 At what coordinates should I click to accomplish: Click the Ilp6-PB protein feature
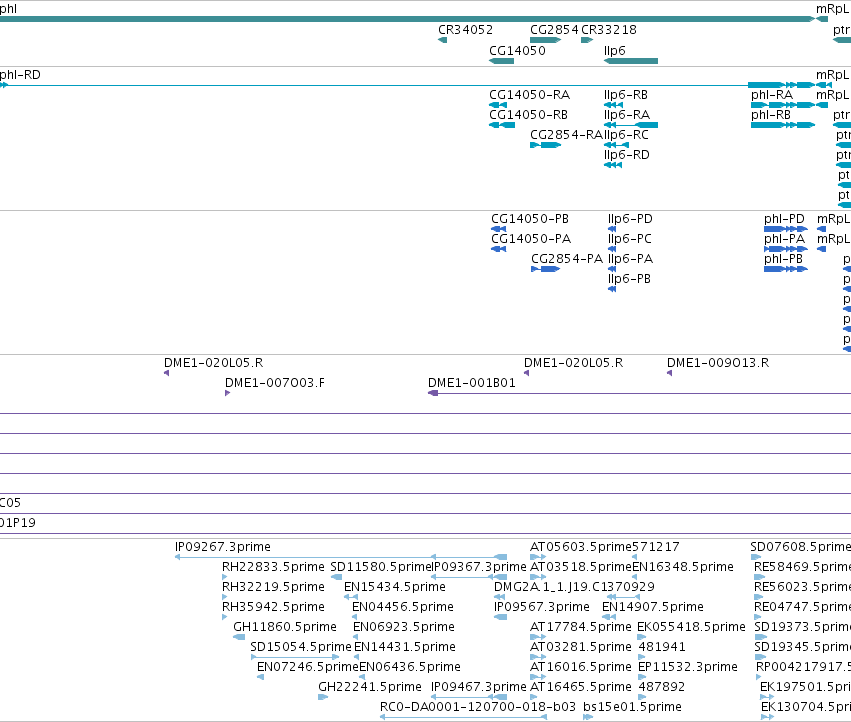click(x=612, y=289)
